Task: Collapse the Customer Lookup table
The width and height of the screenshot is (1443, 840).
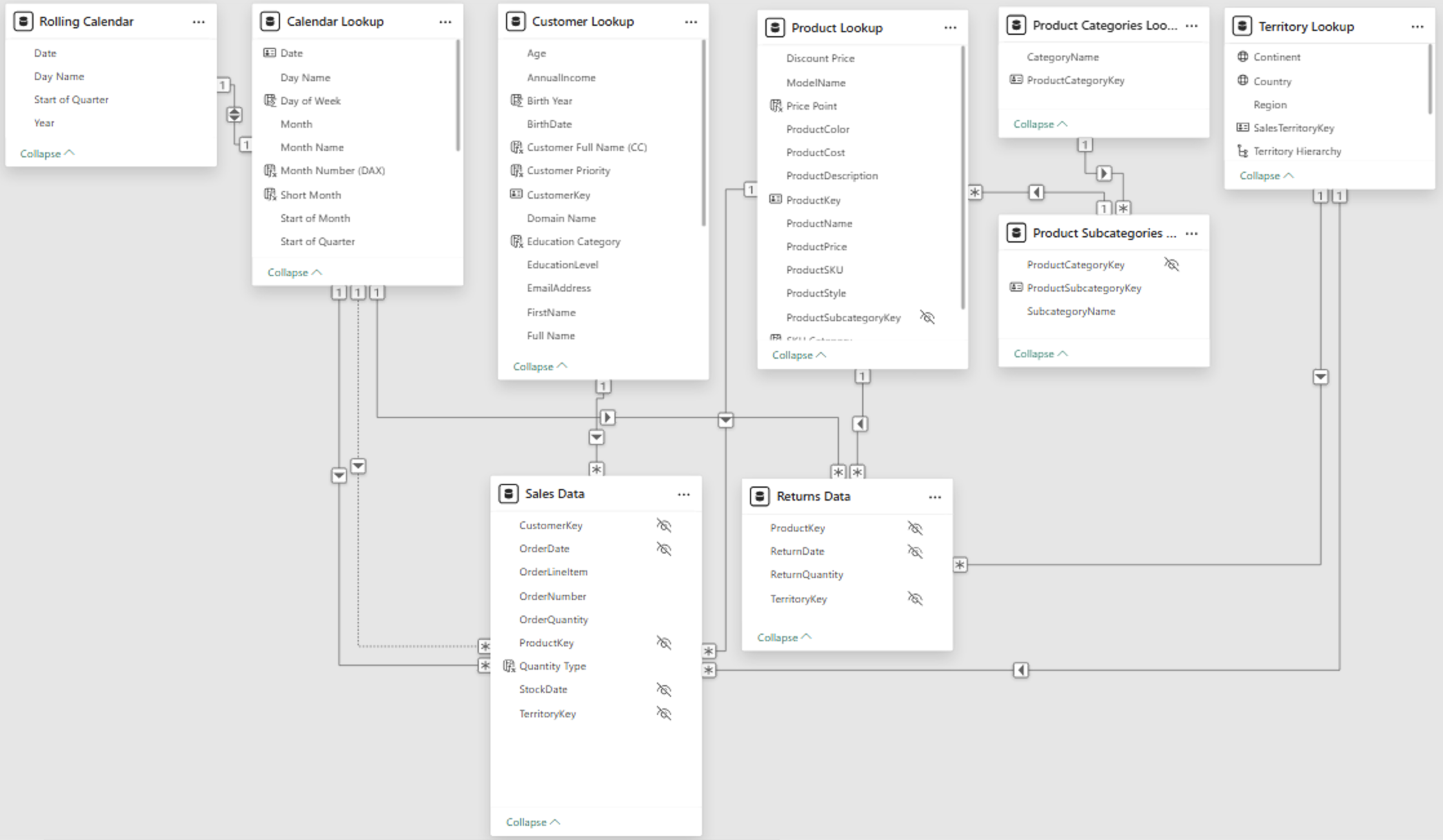Action: [x=540, y=366]
